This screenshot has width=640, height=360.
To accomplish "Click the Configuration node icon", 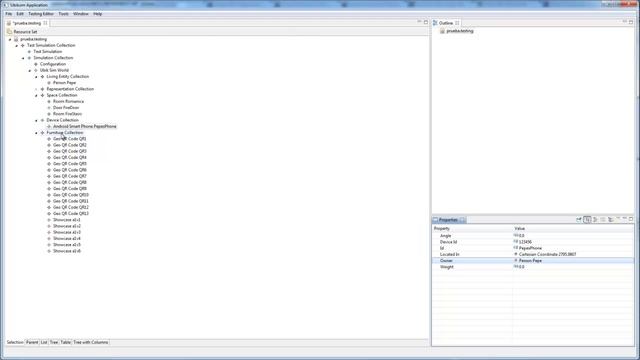I will click(x=36, y=64).
